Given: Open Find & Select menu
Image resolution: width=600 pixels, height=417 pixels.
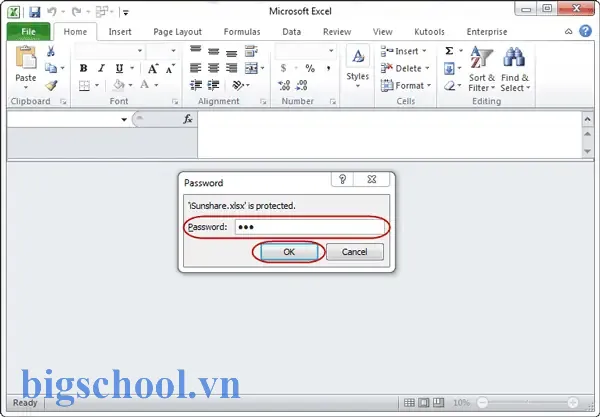Looking at the screenshot, I should [x=515, y=69].
